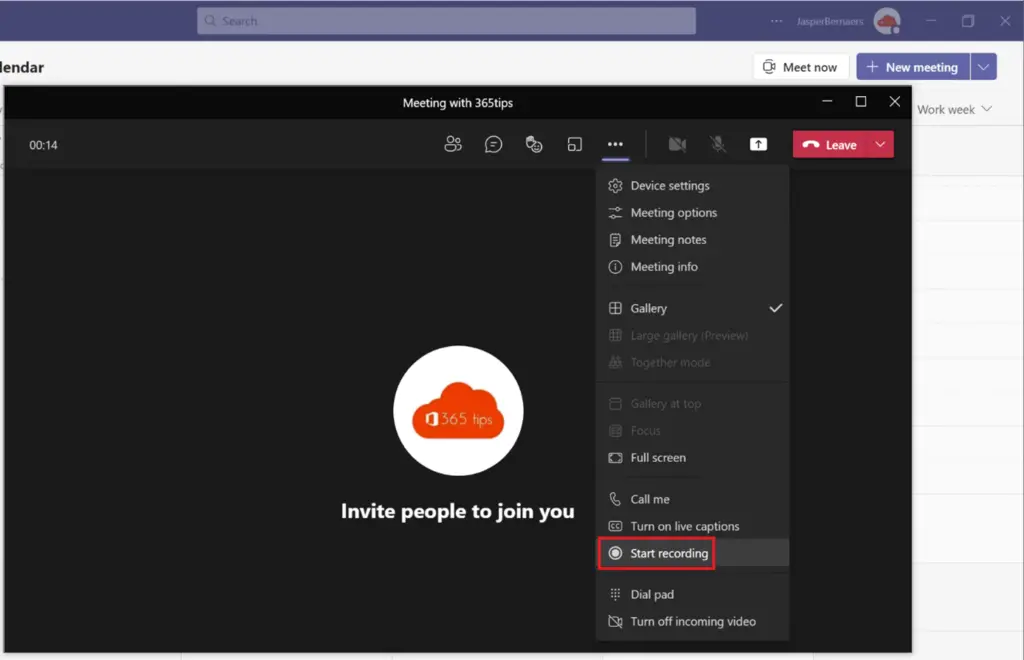This screenshot has height=660, width=1024.
Task: Turn on live captions
Action: pos(692,526)
